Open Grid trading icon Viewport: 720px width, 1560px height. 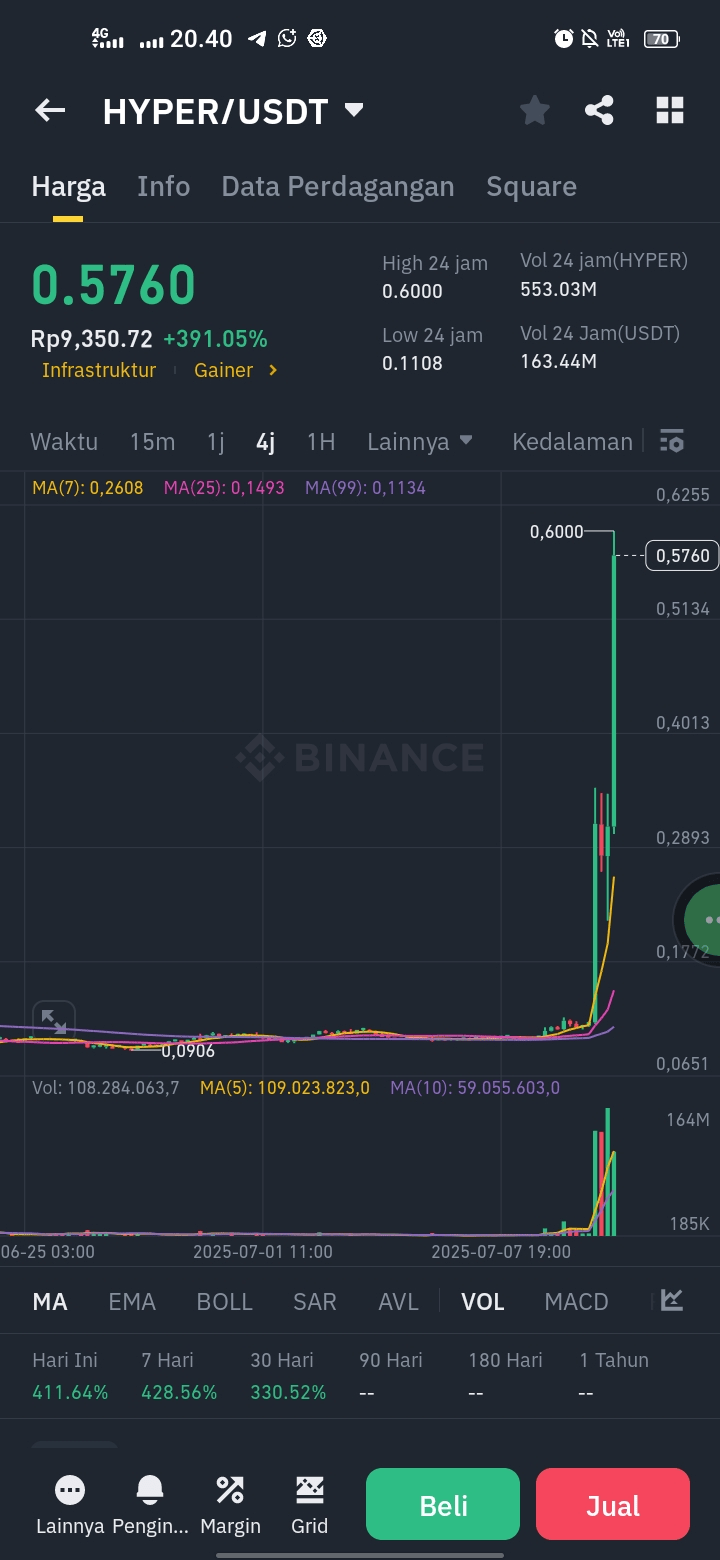[x=309, y=1491]
